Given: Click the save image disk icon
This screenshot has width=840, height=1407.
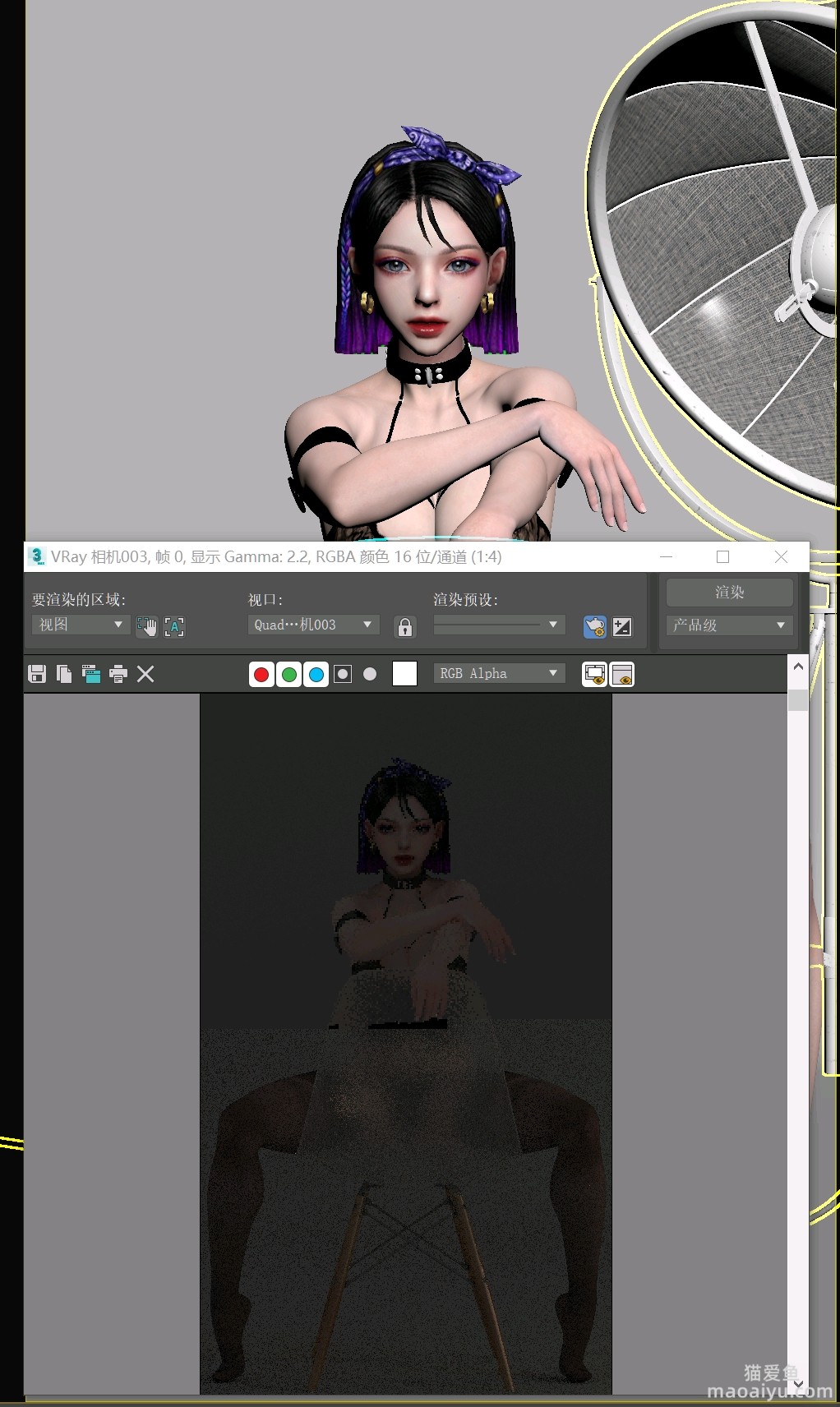Looking at the screenshot, I should tap(37, 674).
